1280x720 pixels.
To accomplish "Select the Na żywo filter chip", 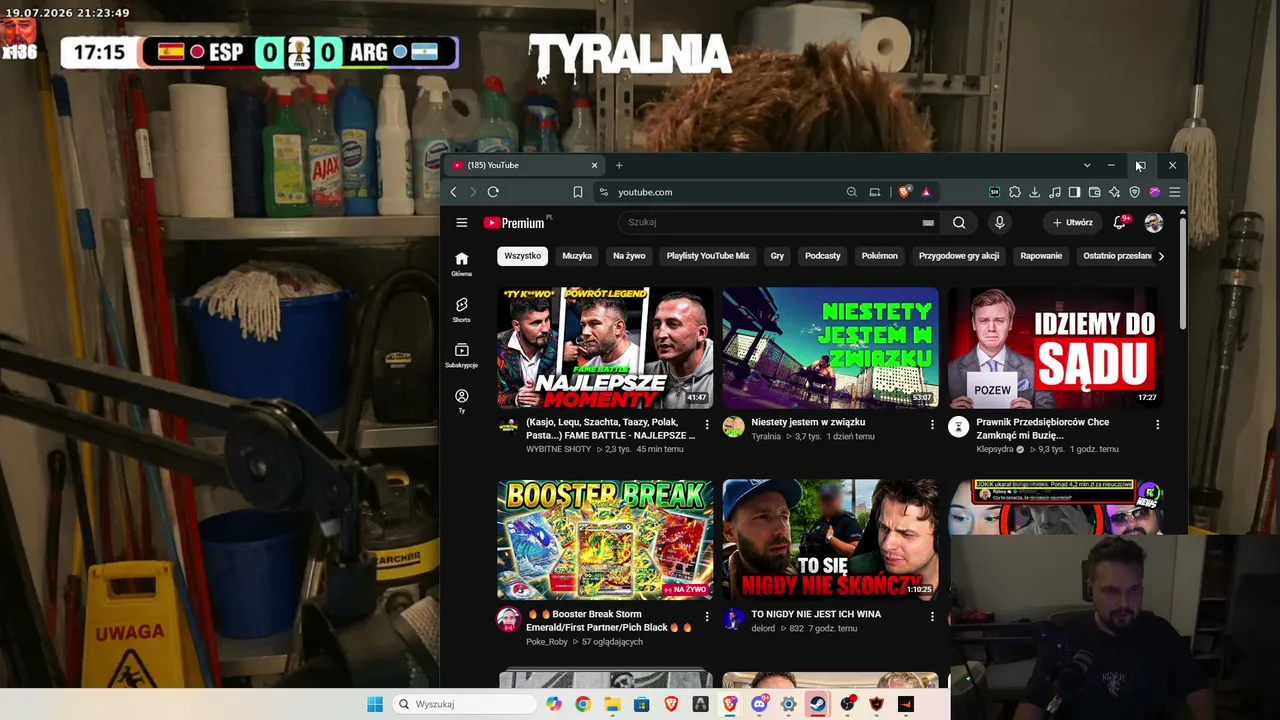I will tap(629, 256).
